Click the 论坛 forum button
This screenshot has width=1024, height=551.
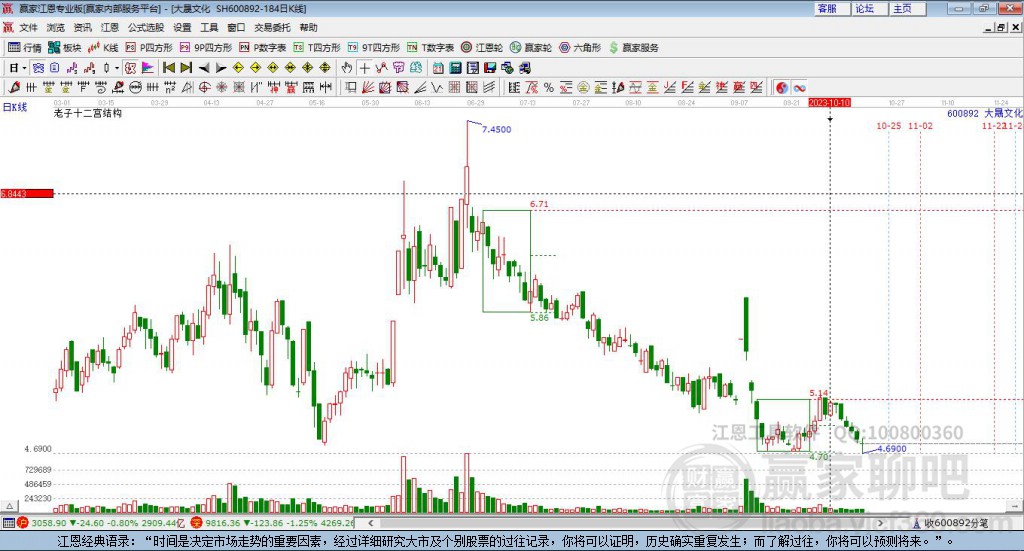point(869,8)
